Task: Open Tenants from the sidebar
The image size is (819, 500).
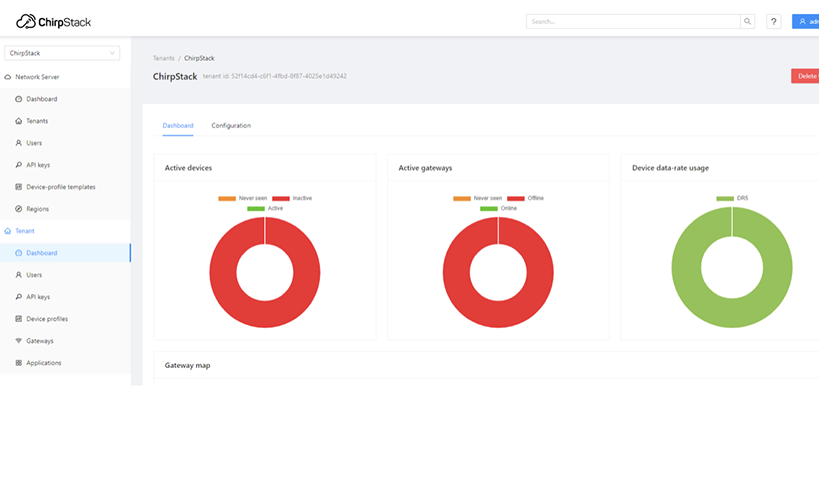Action: (37, 121)
